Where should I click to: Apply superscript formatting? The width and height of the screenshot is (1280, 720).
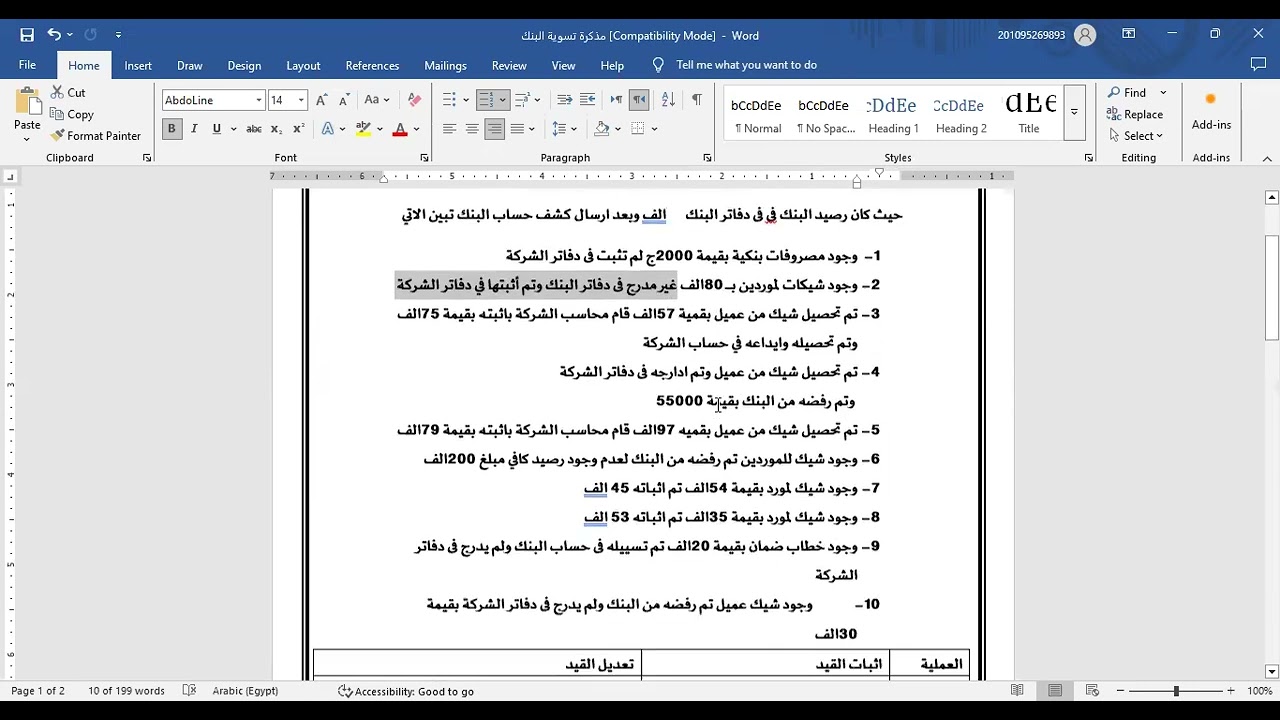[x=298, y=129]
